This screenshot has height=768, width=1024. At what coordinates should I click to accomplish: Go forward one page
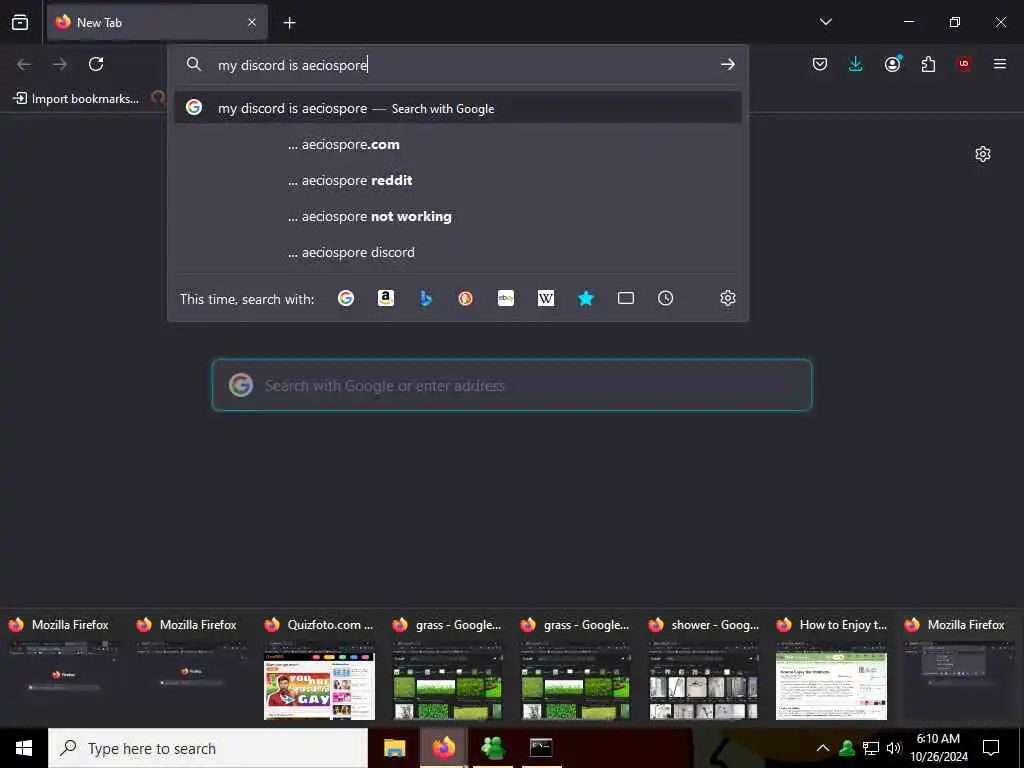pyautogui.click(x=60, y=64)
